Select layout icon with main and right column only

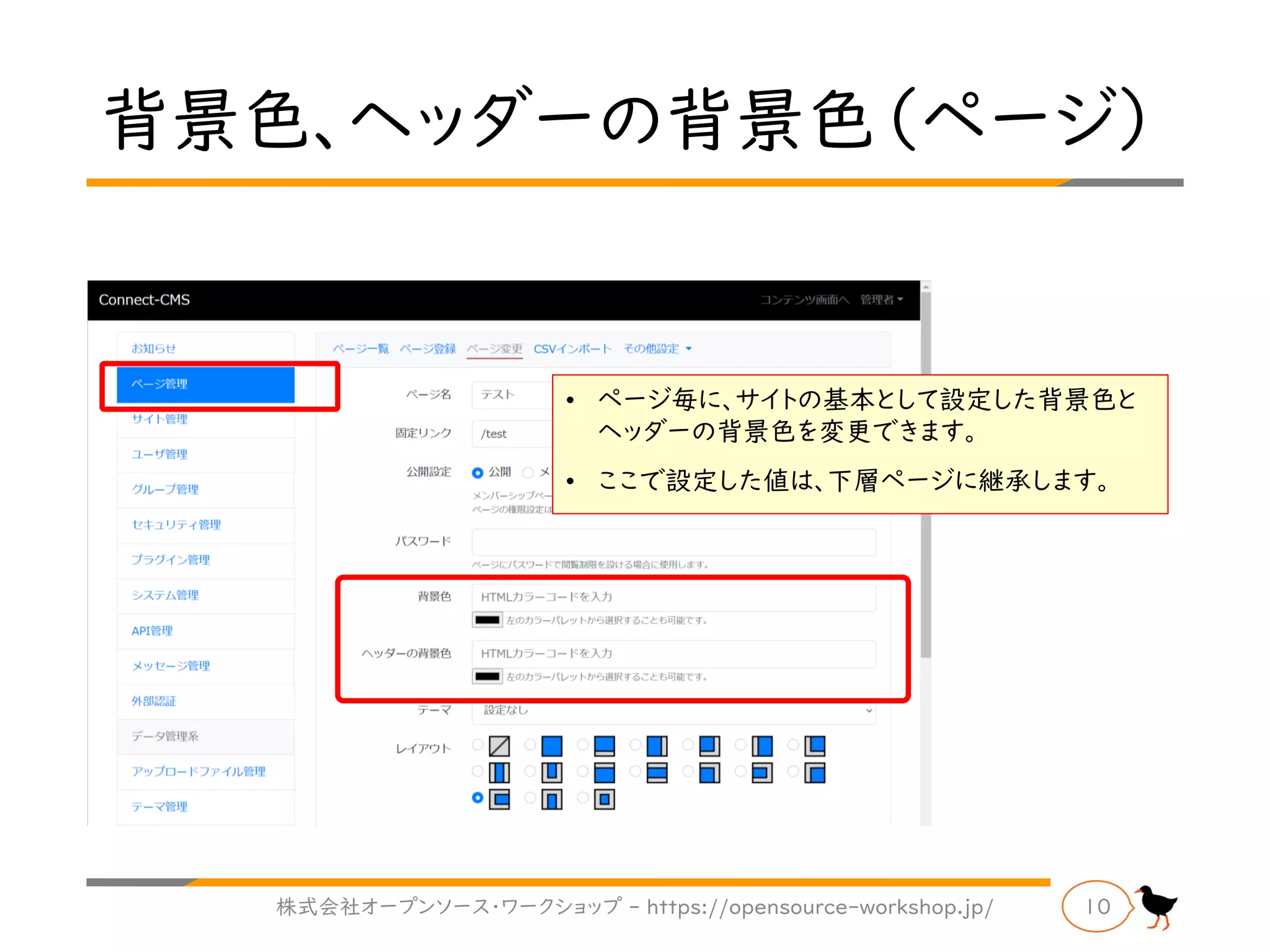pyautogui.click(x=657, y=746)
